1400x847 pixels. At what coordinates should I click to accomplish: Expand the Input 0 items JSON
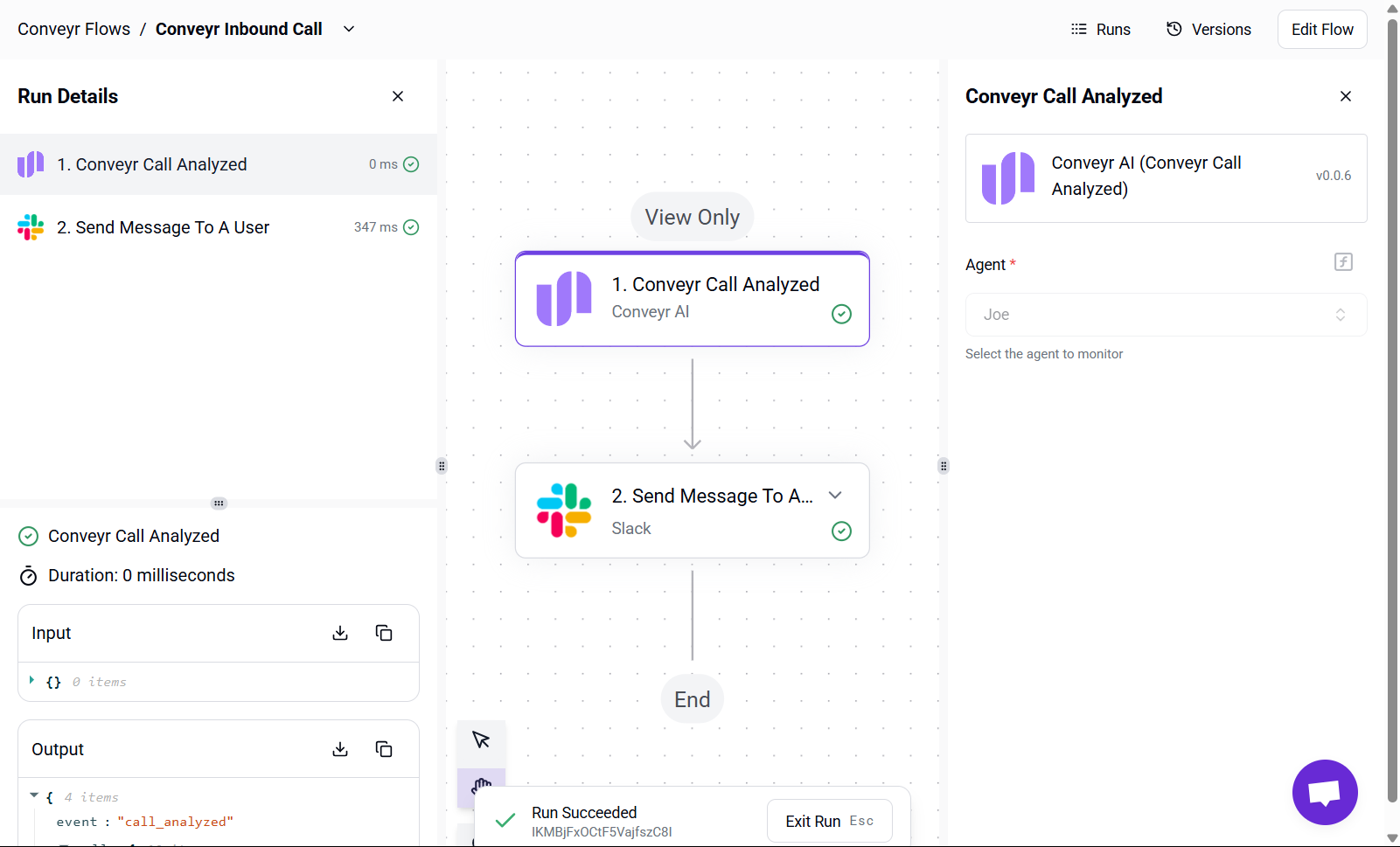point(31,680)
